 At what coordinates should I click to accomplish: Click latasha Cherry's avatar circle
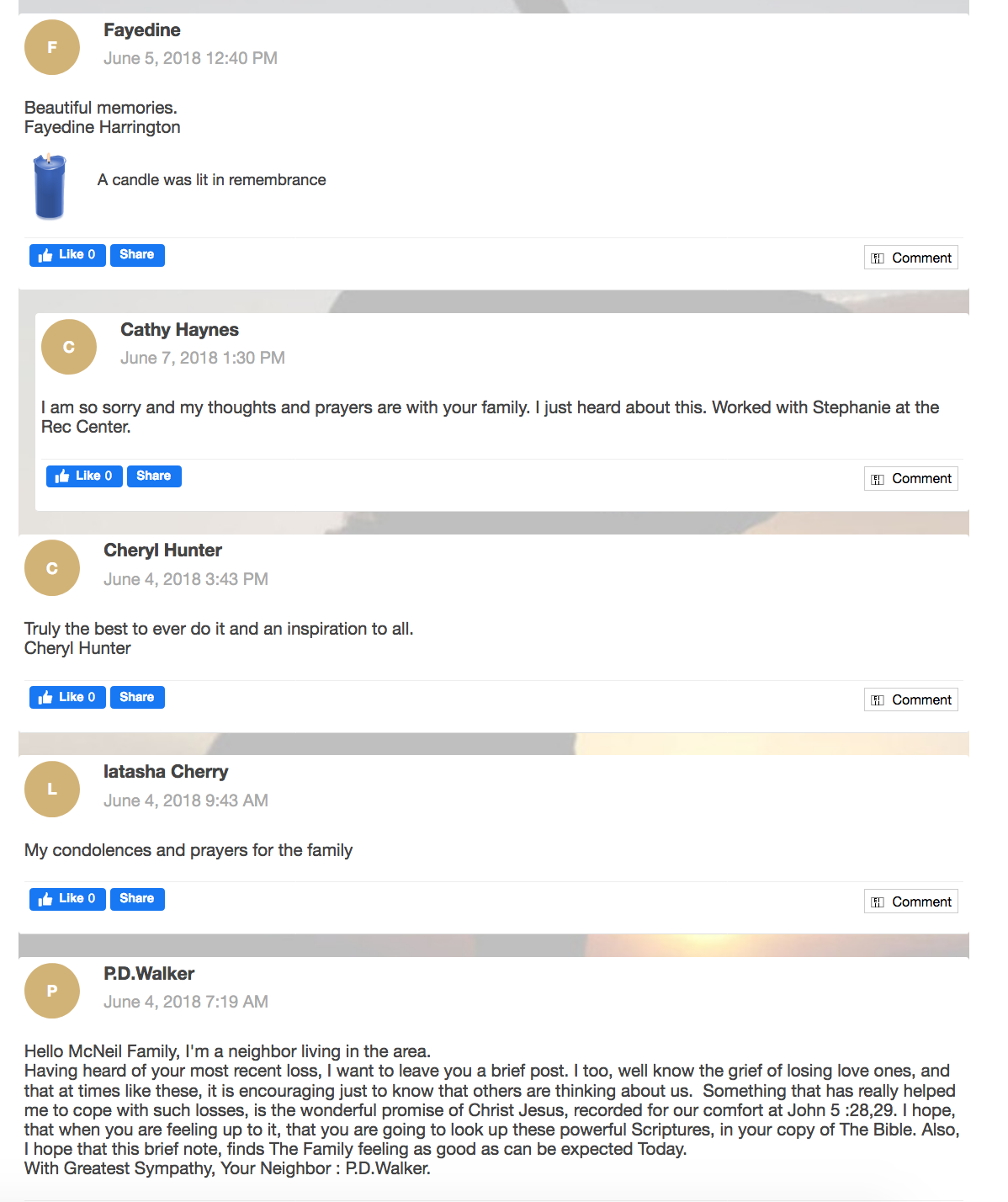52,790
